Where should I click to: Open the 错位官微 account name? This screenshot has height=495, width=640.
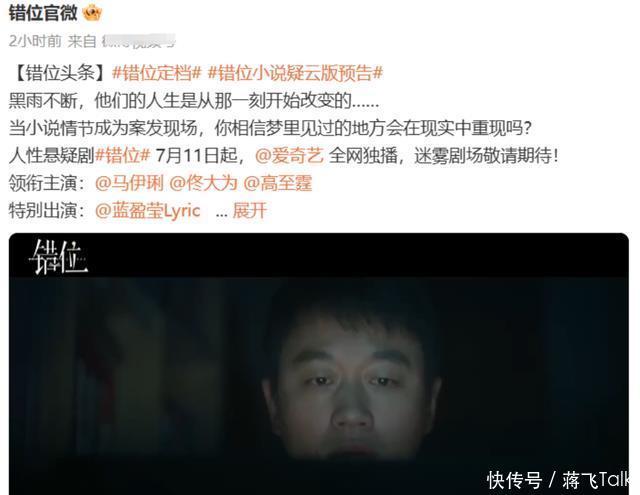click(x=43, y=13)
